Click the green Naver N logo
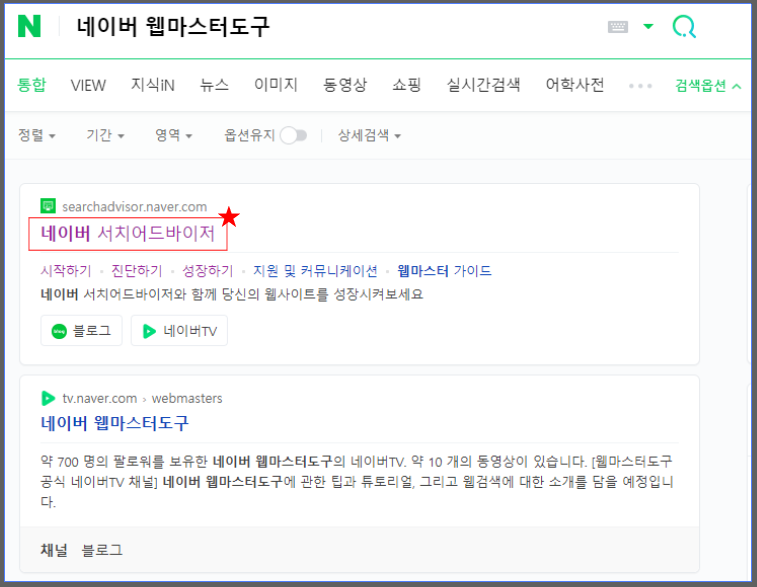 click(x=29, y=26)
